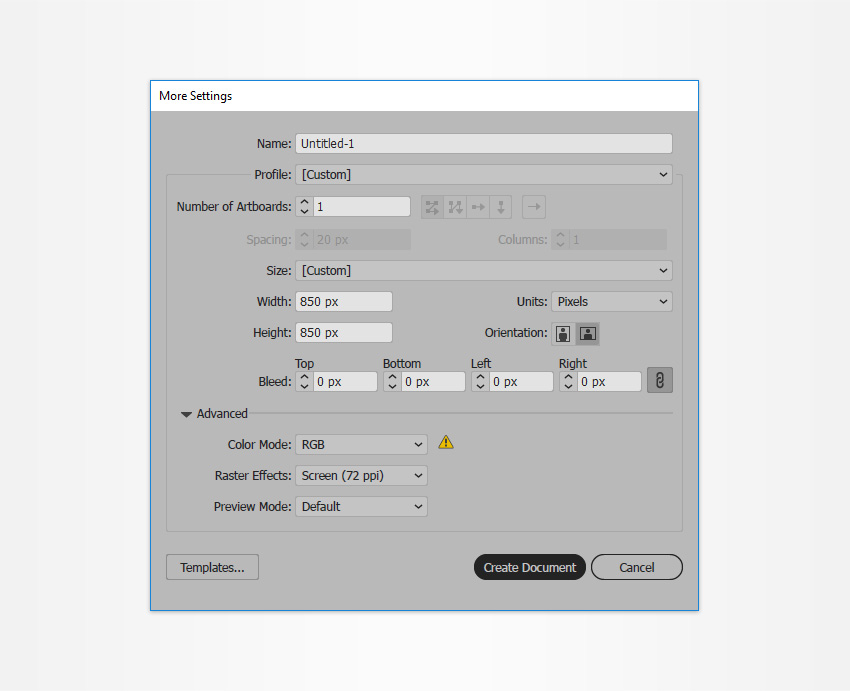Choose the Arrange by Column layout icon
850x691 pixels.
tap(501, 207)
